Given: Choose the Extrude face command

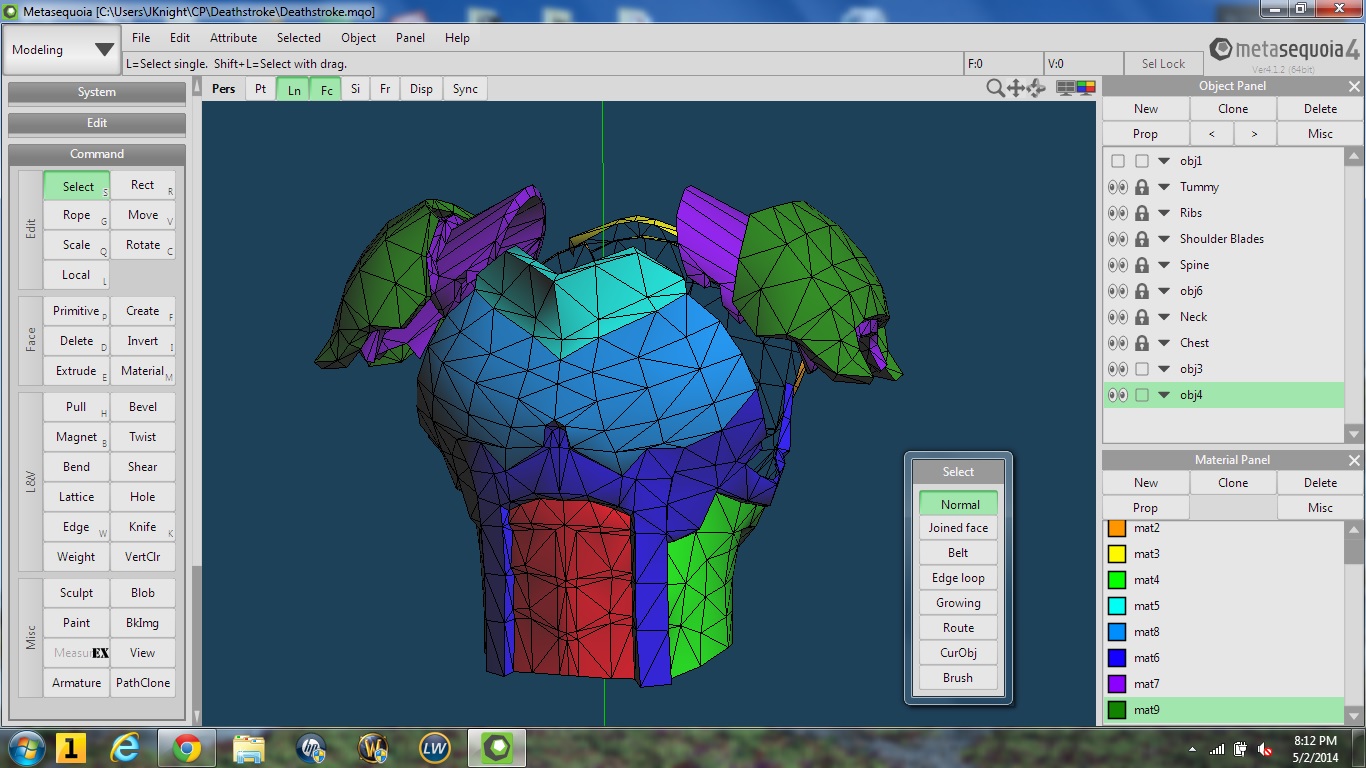Looking at the screenshot, I should click(x=76, y=370).
